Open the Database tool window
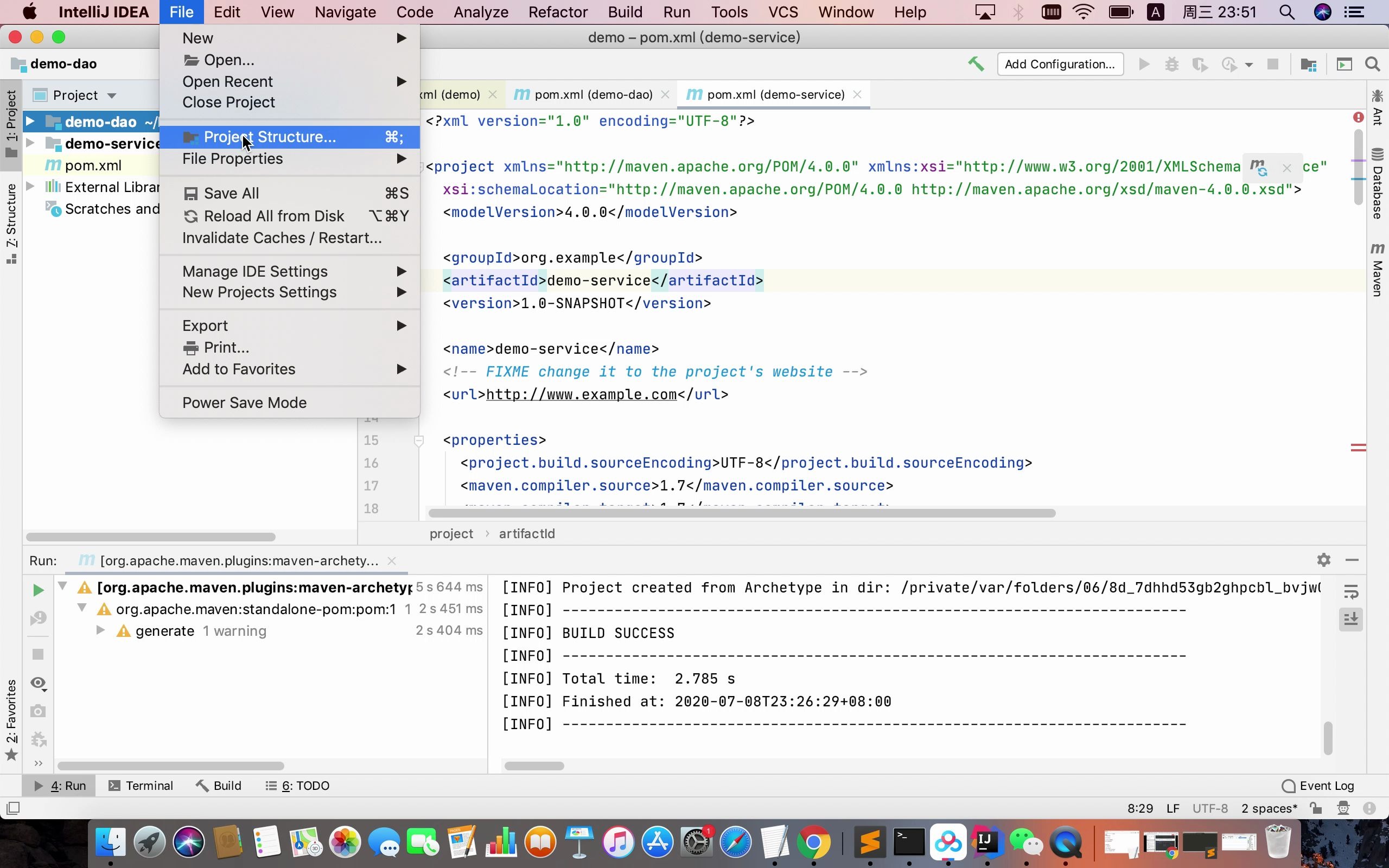The image size is (1389, 868). pyautogui.click(x=1378, y=184)
